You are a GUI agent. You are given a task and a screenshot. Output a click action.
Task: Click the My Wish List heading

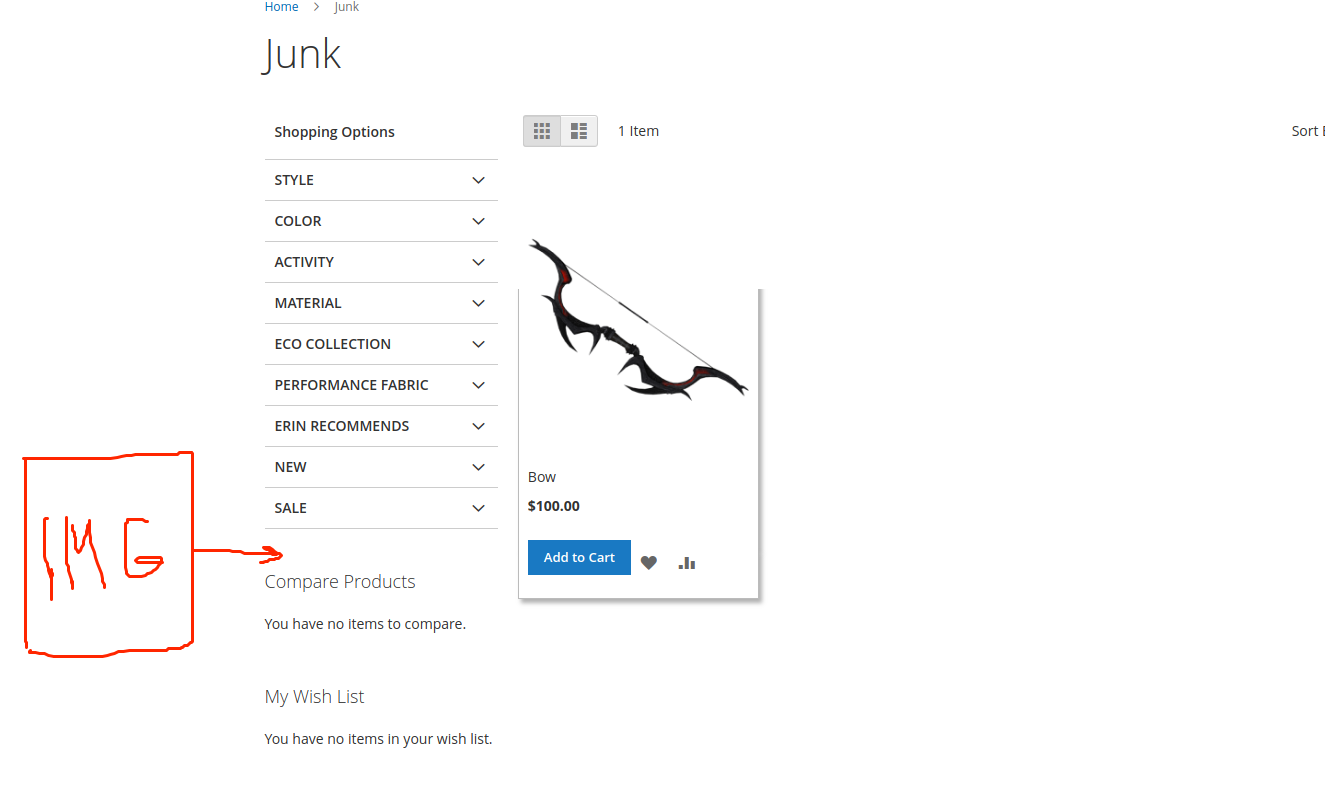pyautogui.click(x=314, y=697)
